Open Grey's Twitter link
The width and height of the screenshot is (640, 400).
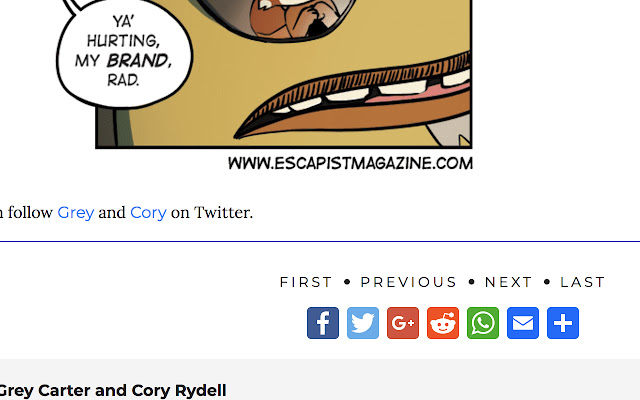(76, 213)
